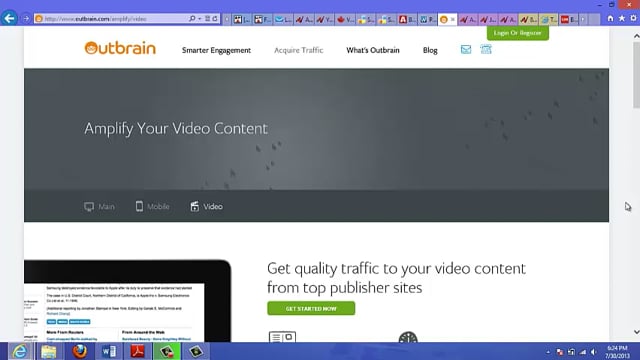Open the Acquire Traffic menu
The image size is (640, 360).
point(298,50)
